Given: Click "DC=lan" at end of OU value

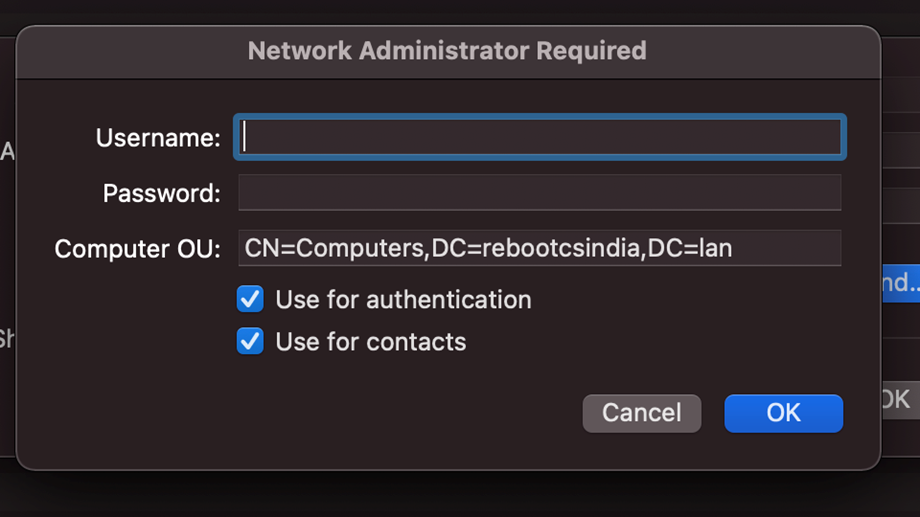Looking at the screenshot, I should 691,248.
